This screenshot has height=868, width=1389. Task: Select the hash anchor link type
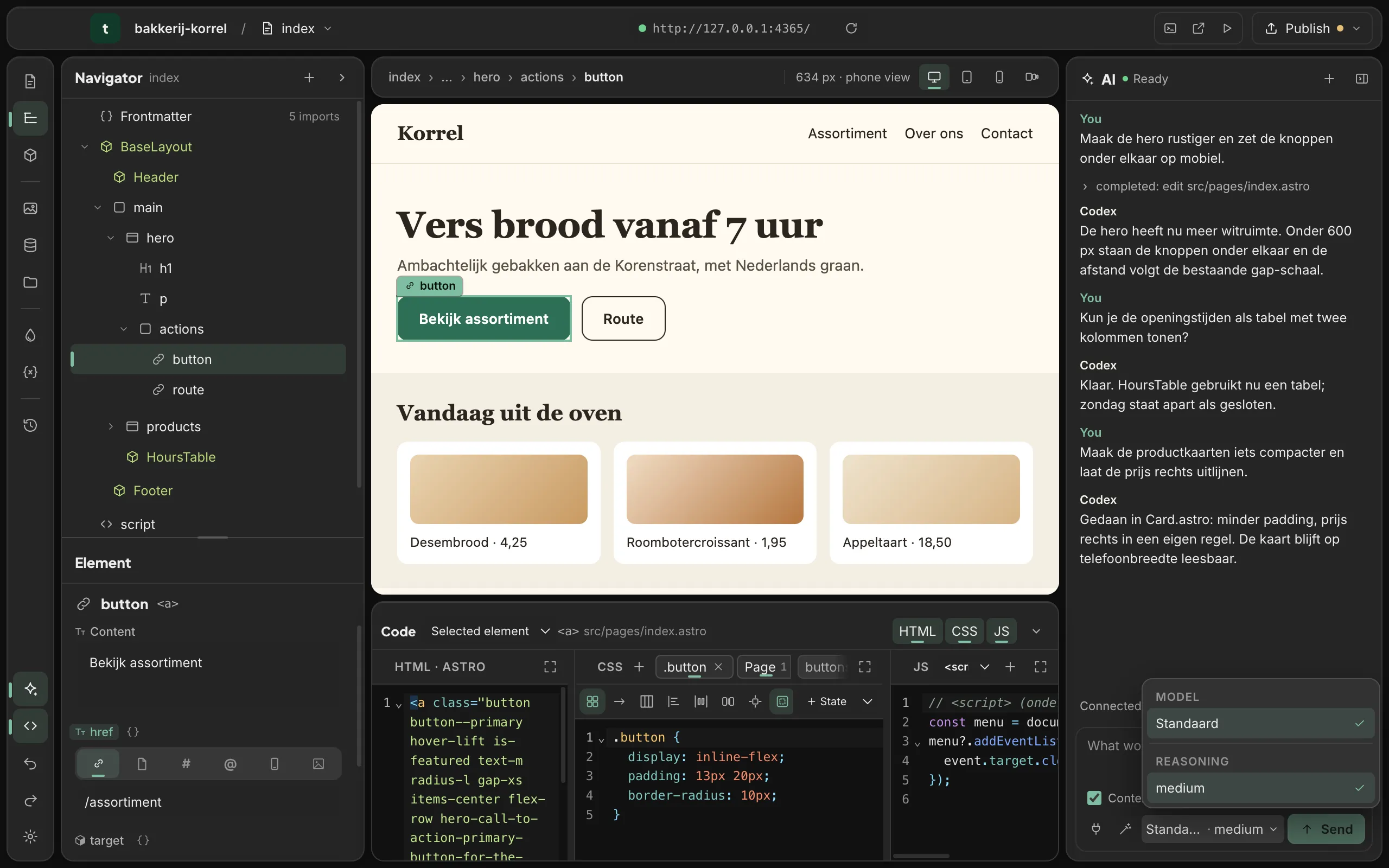(x=186, y=763)
